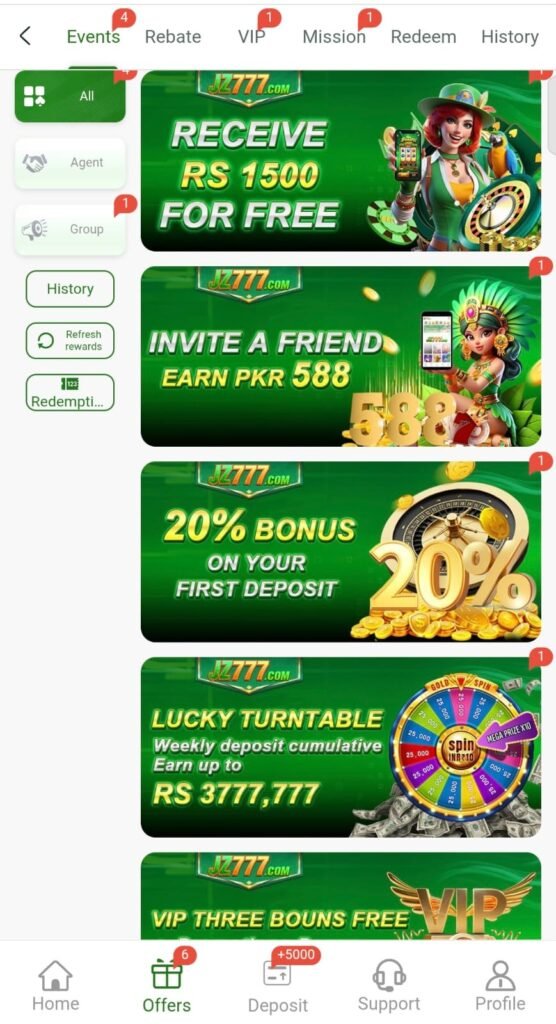Open the Offers gift icon

point(167,976)
